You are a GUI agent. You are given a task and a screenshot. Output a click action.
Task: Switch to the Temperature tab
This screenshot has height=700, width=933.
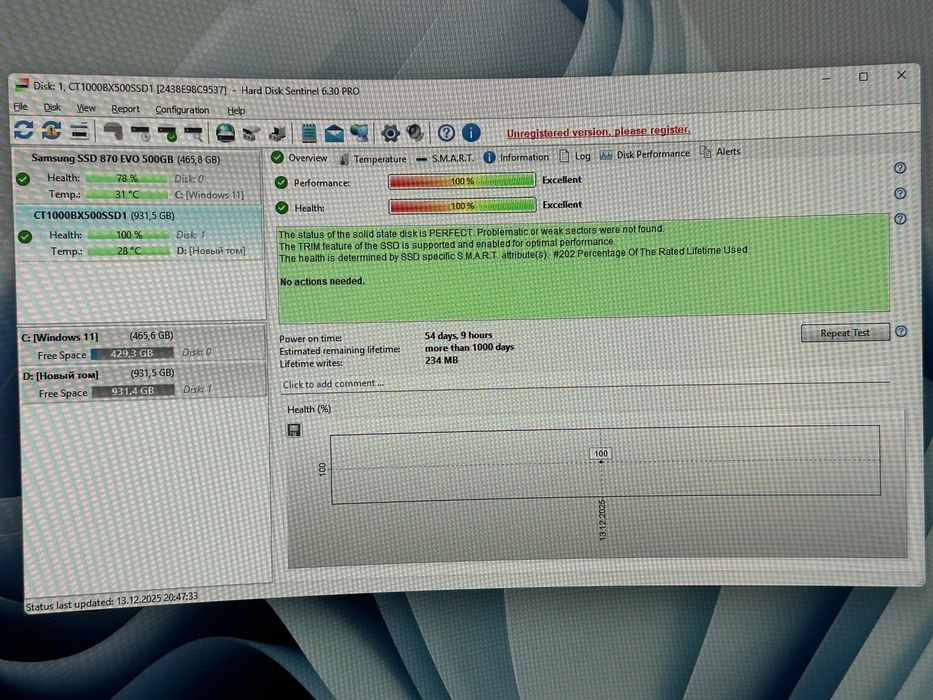(x=373, y=159)
